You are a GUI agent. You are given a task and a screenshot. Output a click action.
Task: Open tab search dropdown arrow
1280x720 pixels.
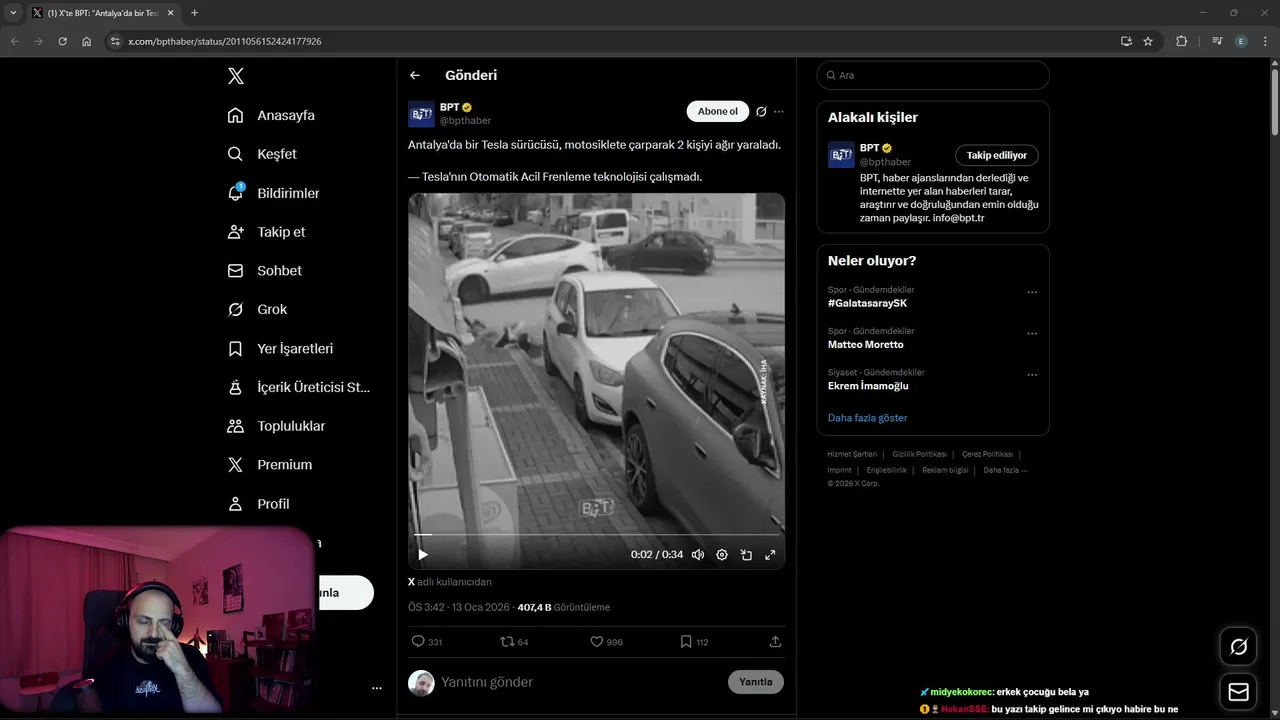click(13, 13)
